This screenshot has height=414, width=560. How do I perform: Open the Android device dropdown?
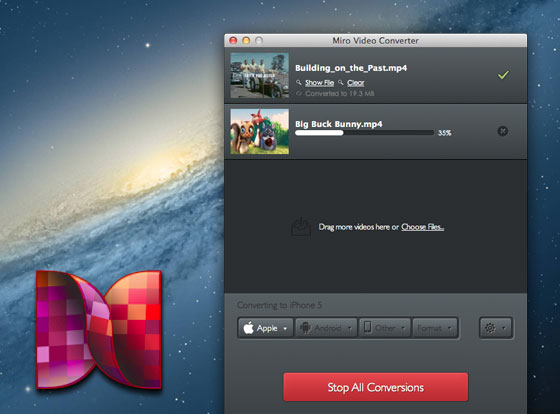pos(326,328)
